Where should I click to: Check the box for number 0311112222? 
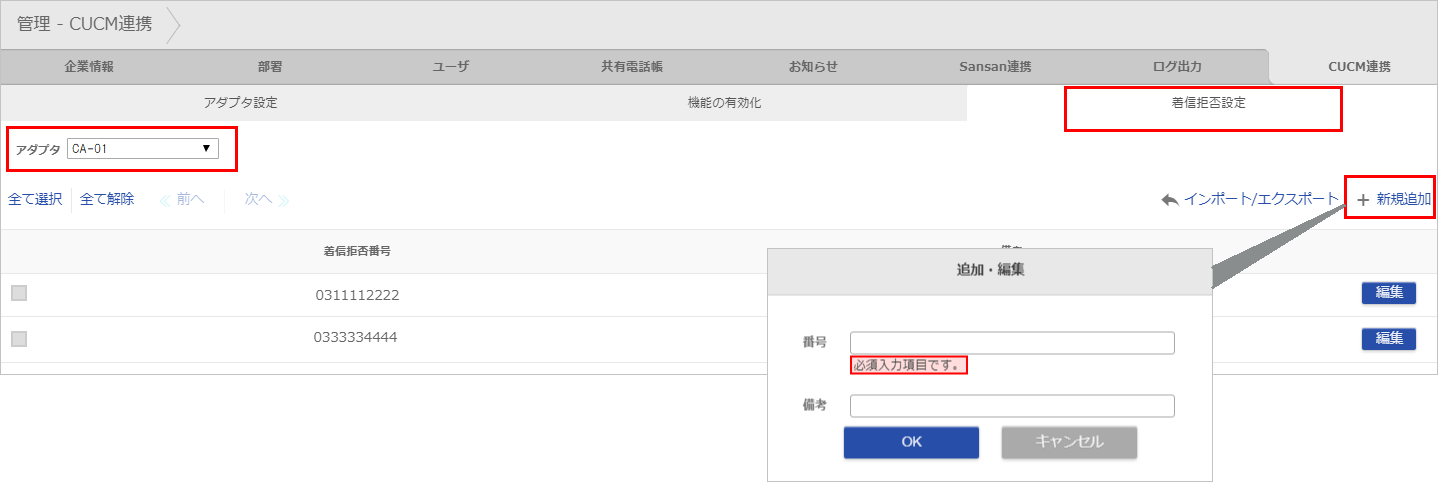[x=19, y=293]
